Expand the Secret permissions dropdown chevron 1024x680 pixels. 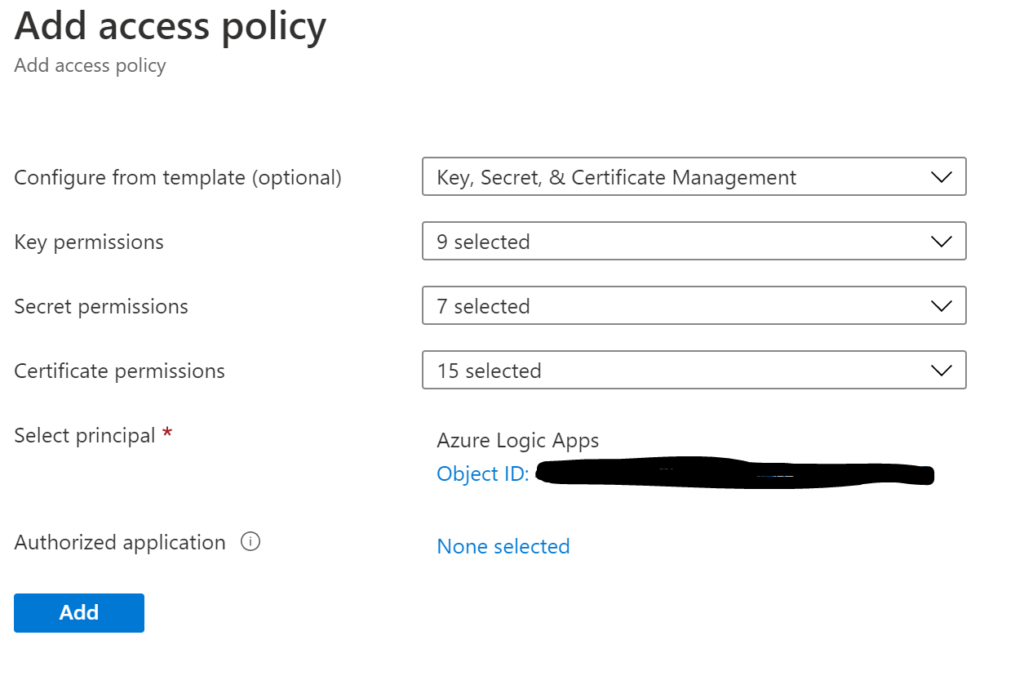pyautogui.click(x=940, y=306)
